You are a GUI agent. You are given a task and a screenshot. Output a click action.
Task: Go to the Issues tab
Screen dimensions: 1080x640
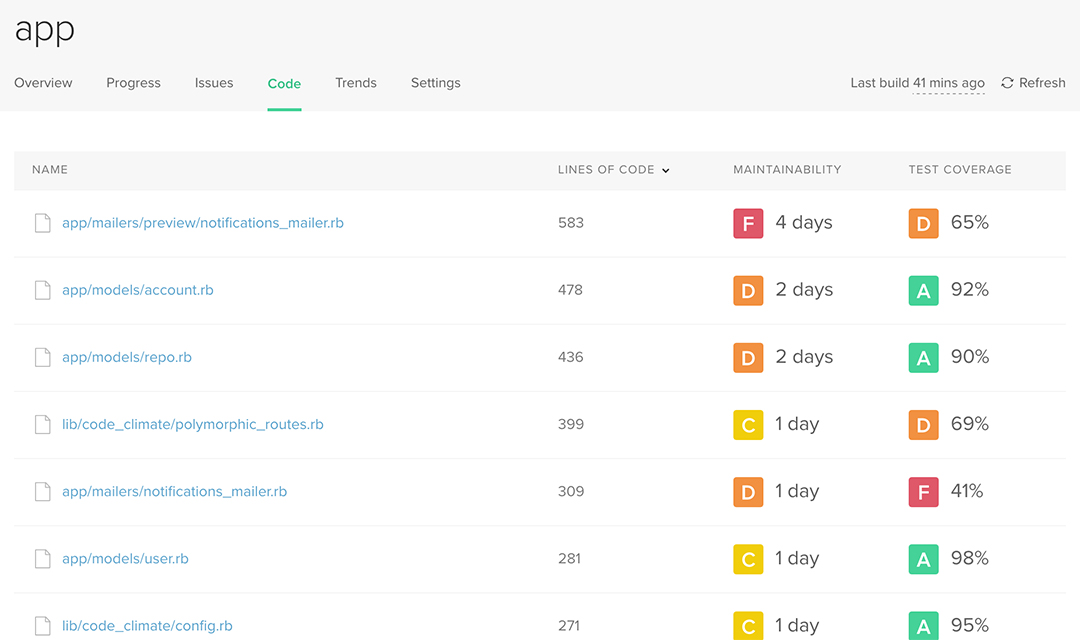pyautogui.click(x=214, y=83)
